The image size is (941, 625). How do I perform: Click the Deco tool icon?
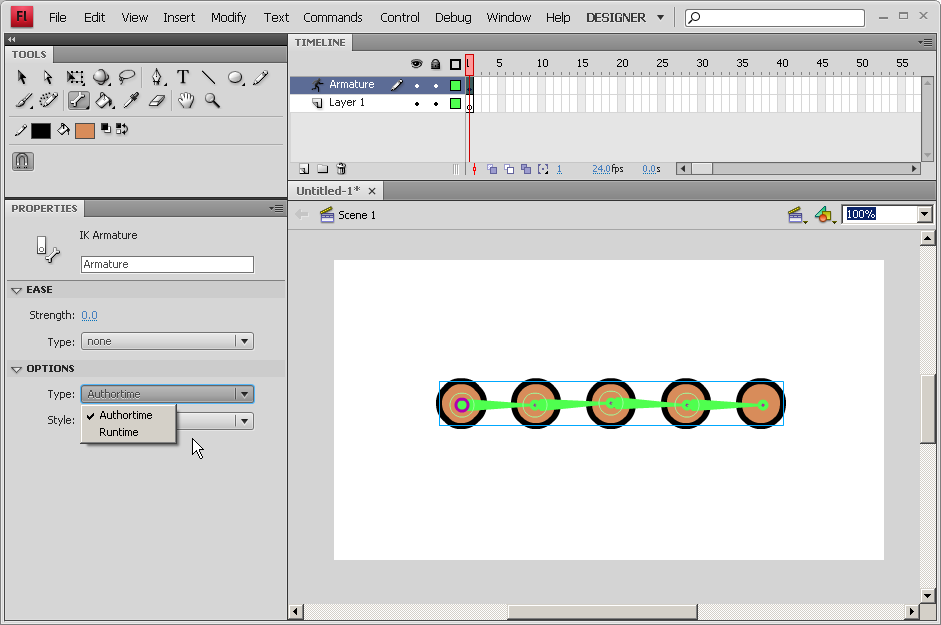(48, 101)
